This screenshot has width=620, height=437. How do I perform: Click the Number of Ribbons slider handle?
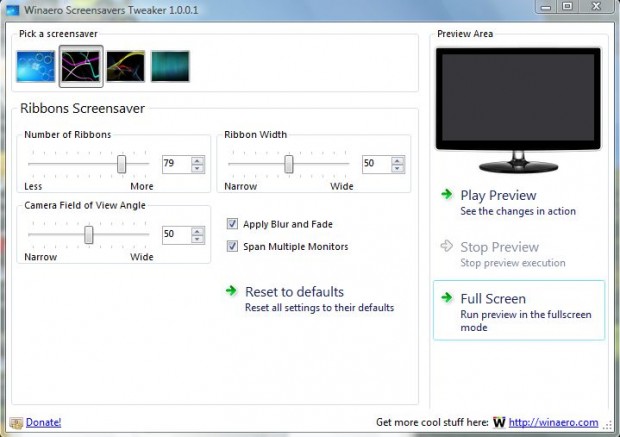pyautogui.click(x=121, y=163)
